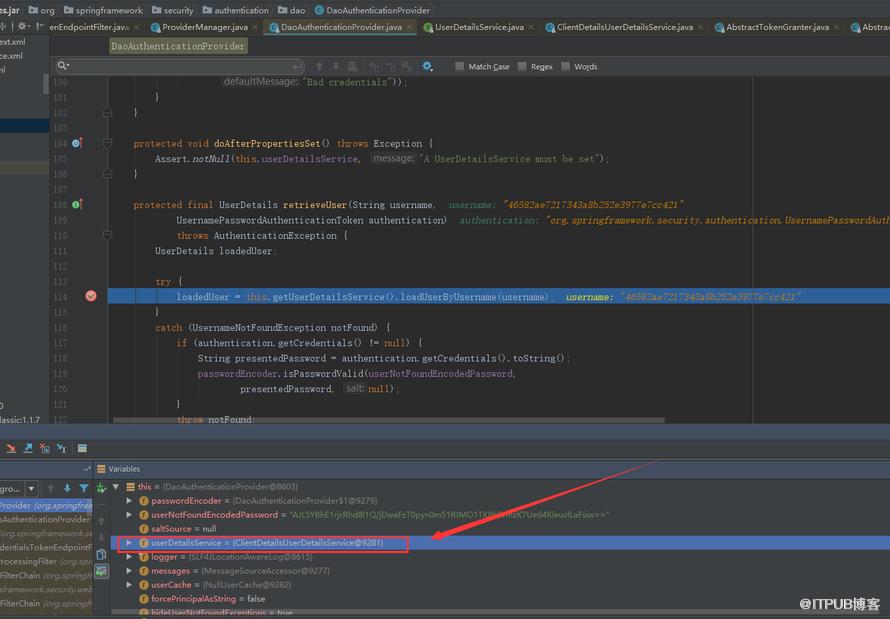Viewport: 890px width, 619px height.
Task: Expand the userDetailsService variable
Action: [x=129, y=543]
